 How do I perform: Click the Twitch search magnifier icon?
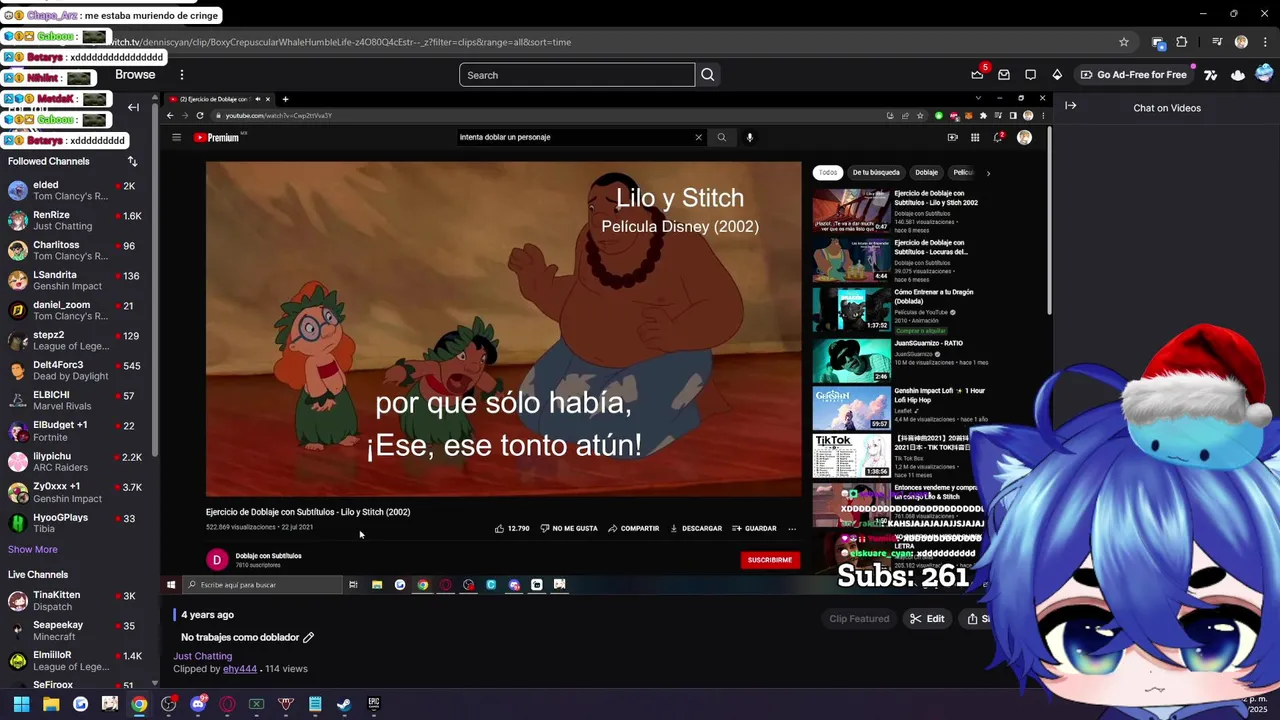coord(708,75)
